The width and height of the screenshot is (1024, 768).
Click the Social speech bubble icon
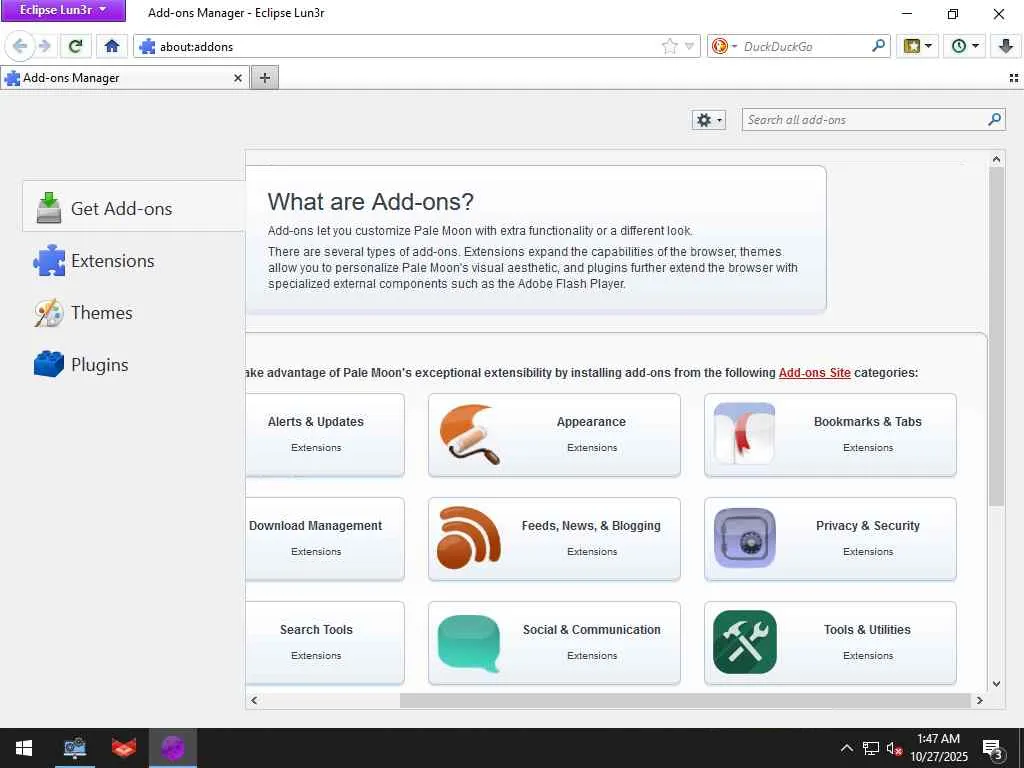tap(469, 643)
